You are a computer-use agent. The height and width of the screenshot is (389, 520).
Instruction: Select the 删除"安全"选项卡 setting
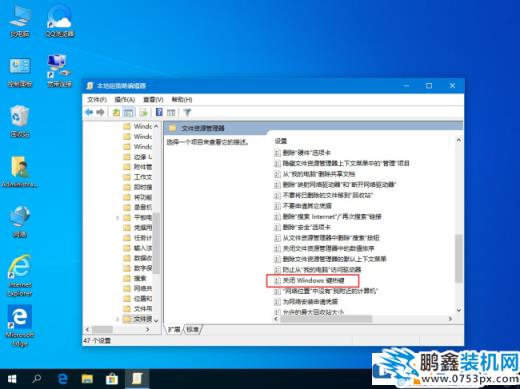tap(303, 227)
